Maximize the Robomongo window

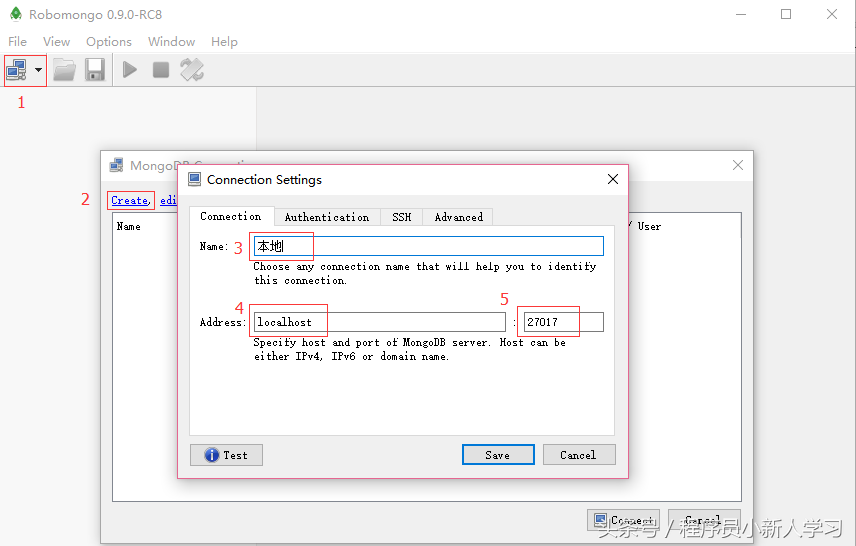[x=786, y=14]
